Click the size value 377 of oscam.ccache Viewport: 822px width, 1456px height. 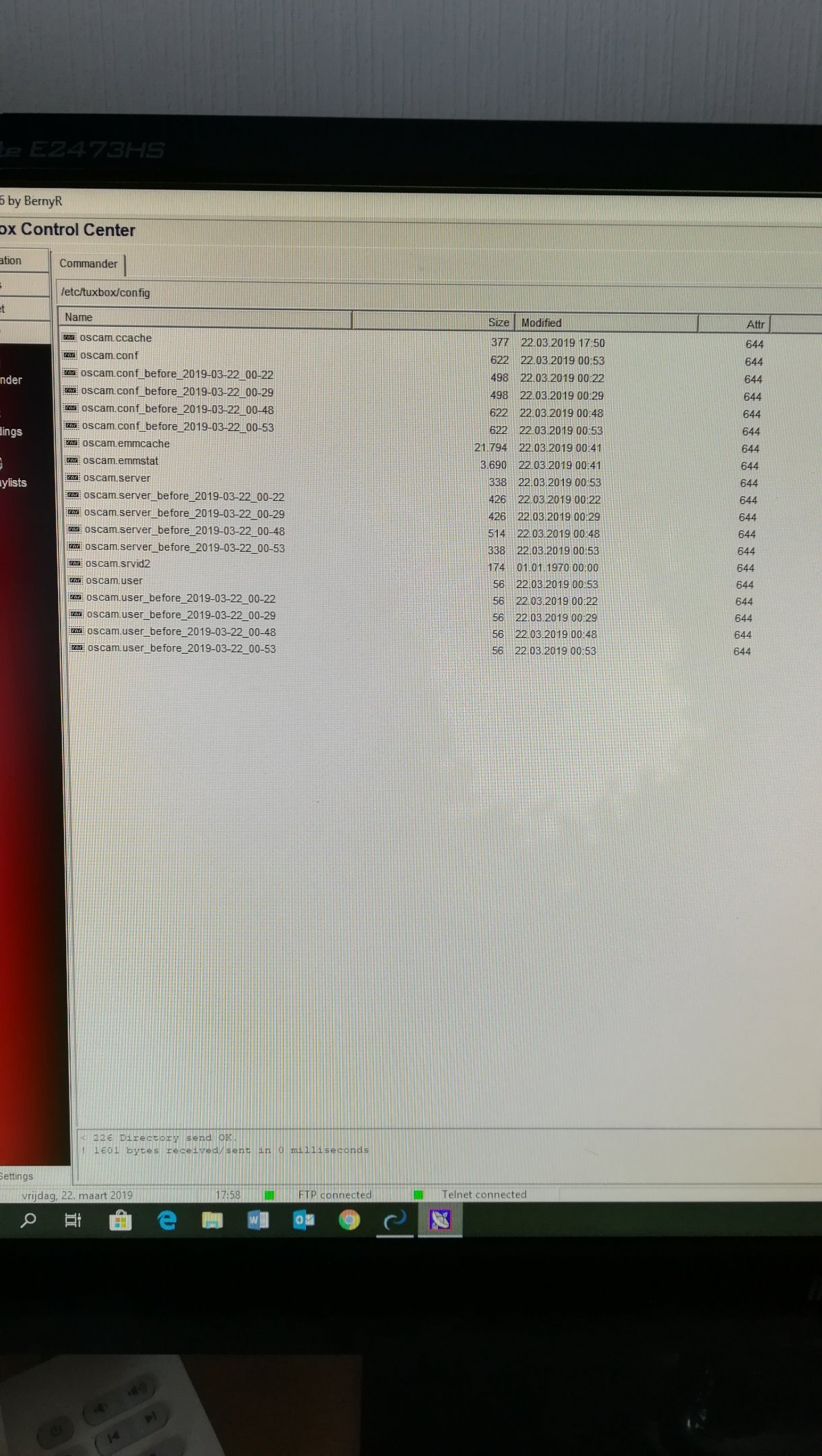500,342
